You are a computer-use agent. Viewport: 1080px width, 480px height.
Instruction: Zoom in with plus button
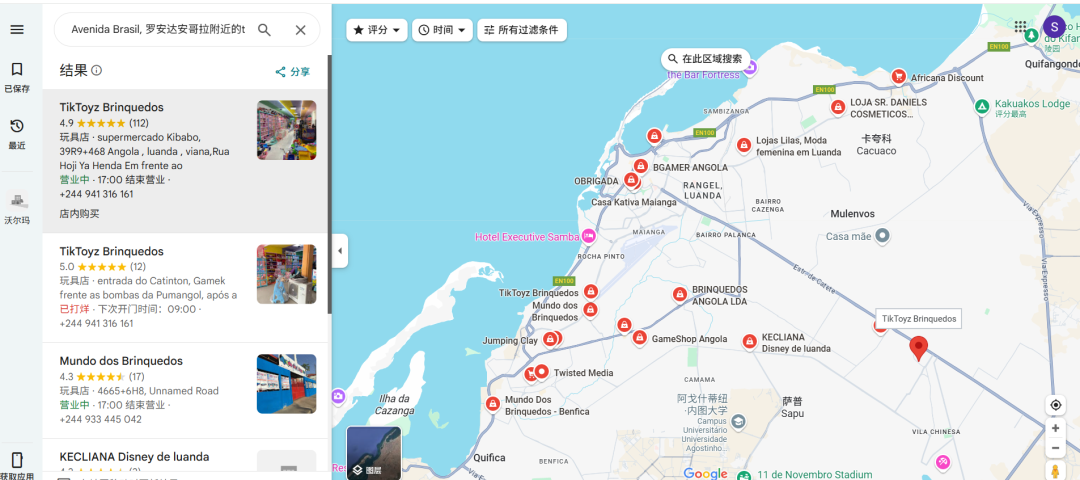(x=1055, y=428)
